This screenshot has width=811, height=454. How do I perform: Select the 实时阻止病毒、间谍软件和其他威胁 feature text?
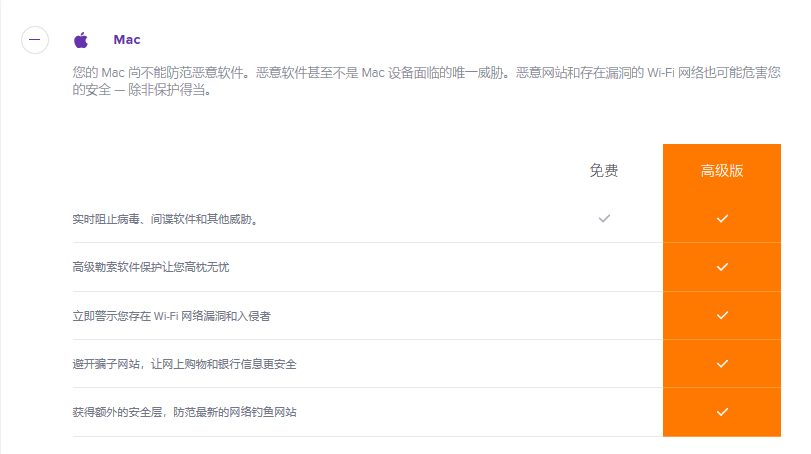click(166, 219)
